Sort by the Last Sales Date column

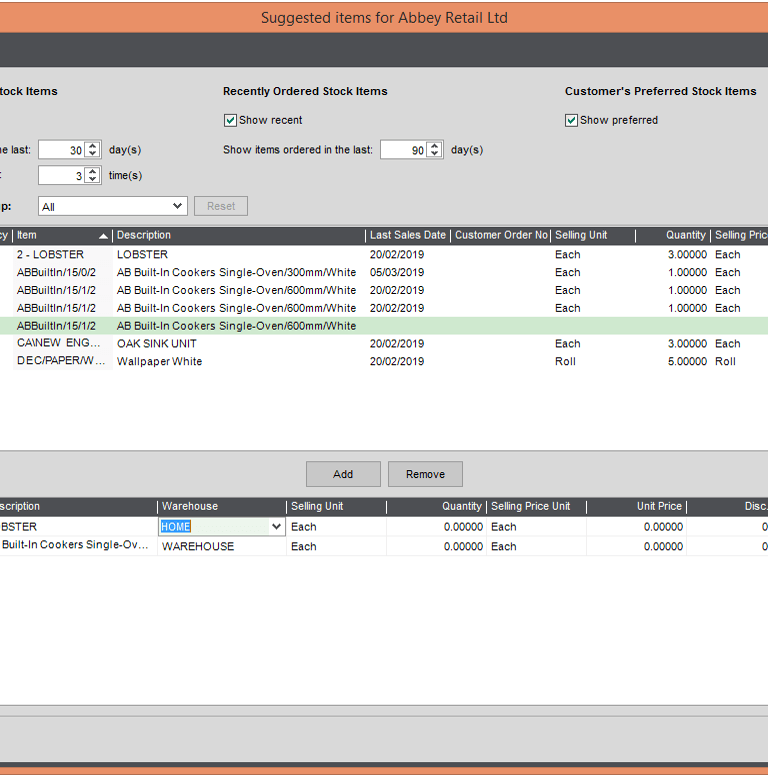coord(408,235)
